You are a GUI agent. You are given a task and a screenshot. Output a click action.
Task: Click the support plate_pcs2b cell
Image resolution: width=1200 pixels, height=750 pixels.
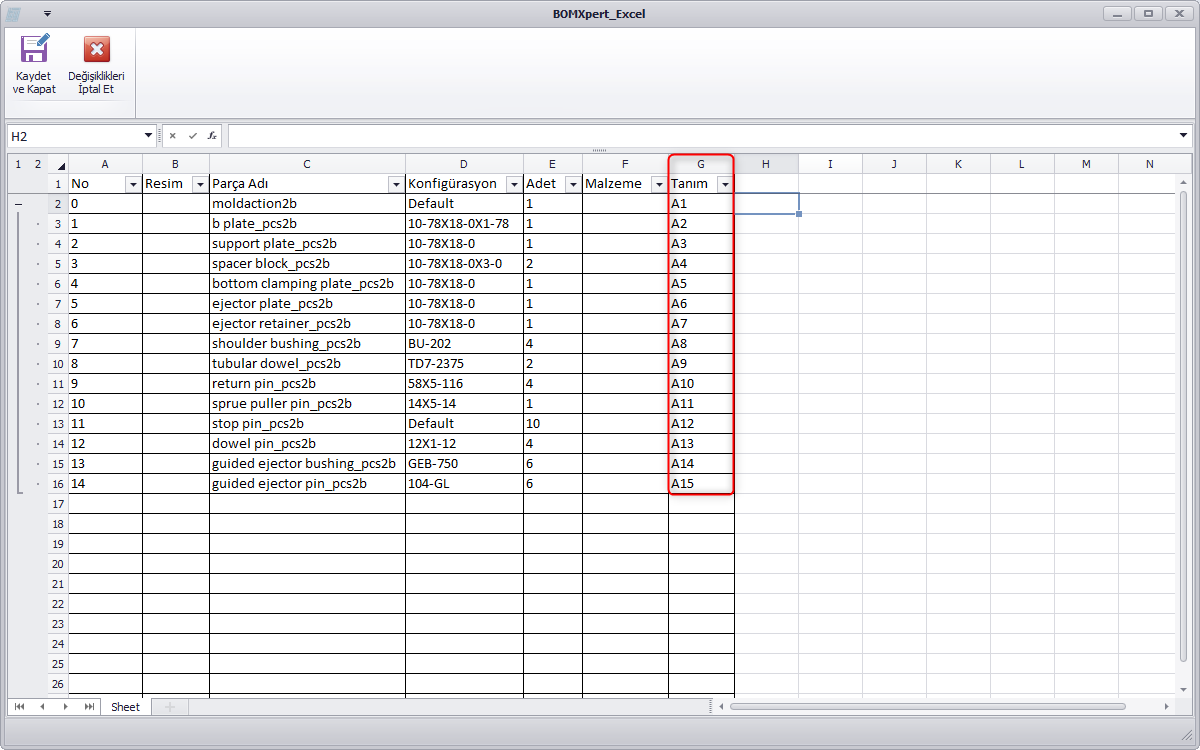coord(308,244)
